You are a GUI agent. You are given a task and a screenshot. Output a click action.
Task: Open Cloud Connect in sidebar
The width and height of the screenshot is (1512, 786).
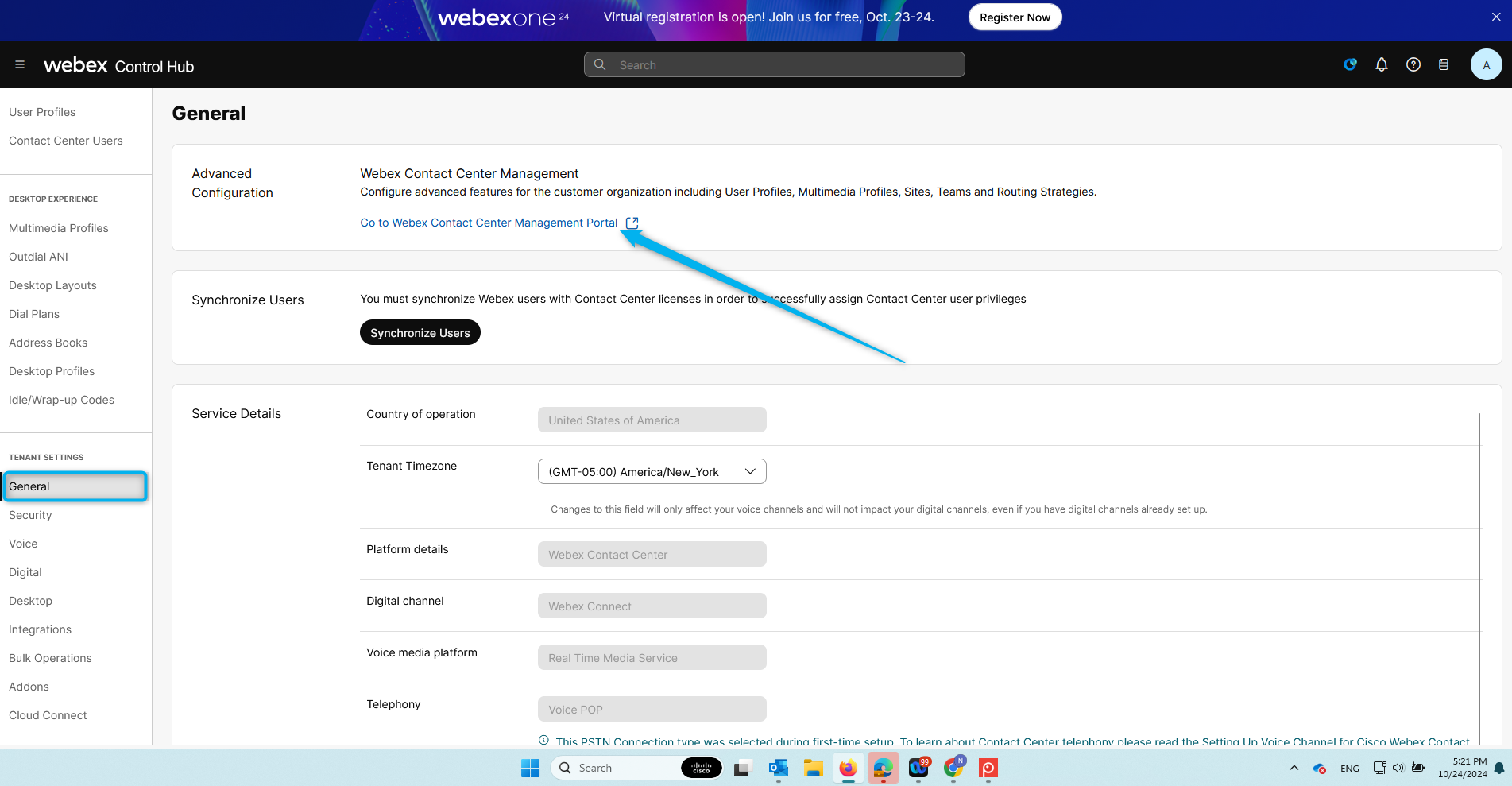48,715
